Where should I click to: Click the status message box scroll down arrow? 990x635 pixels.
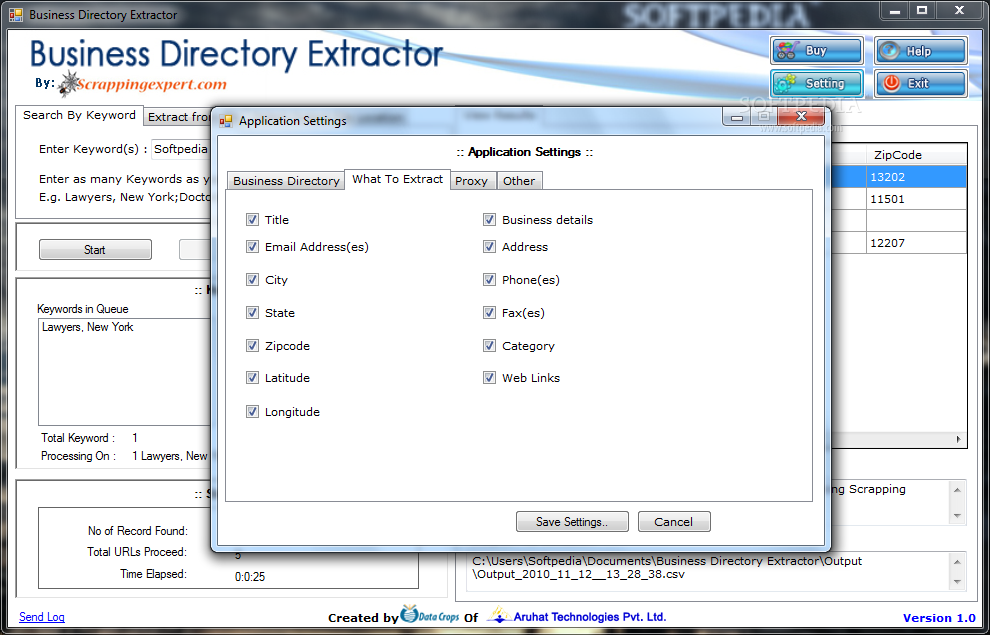(x=957, y=516)
